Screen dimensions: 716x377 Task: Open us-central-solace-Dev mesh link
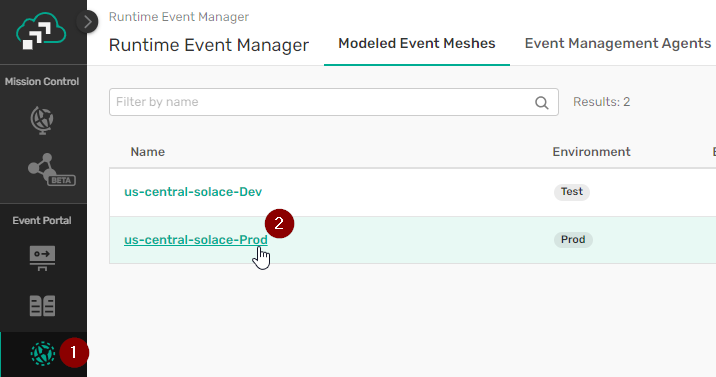(193, 192)
